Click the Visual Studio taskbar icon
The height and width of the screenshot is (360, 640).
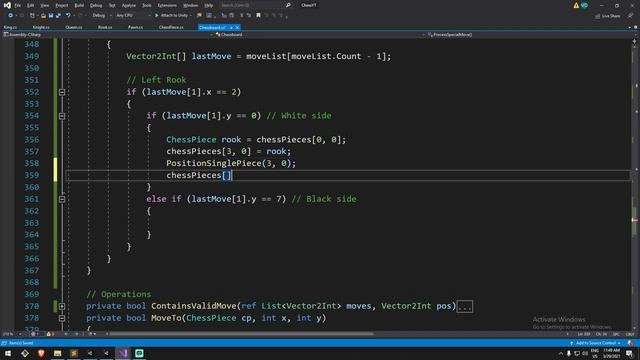[x=123, y=353]
